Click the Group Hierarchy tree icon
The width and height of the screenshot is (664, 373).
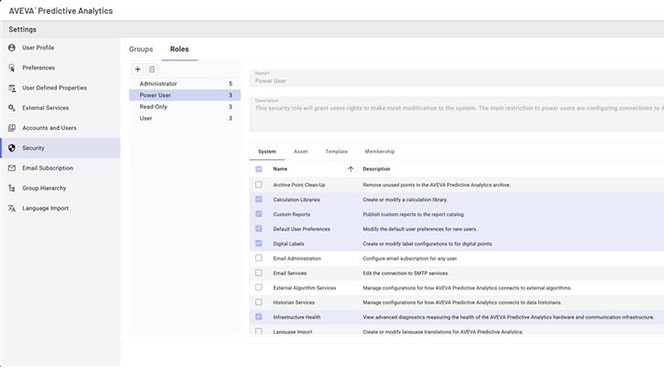[x=12, y=188]
